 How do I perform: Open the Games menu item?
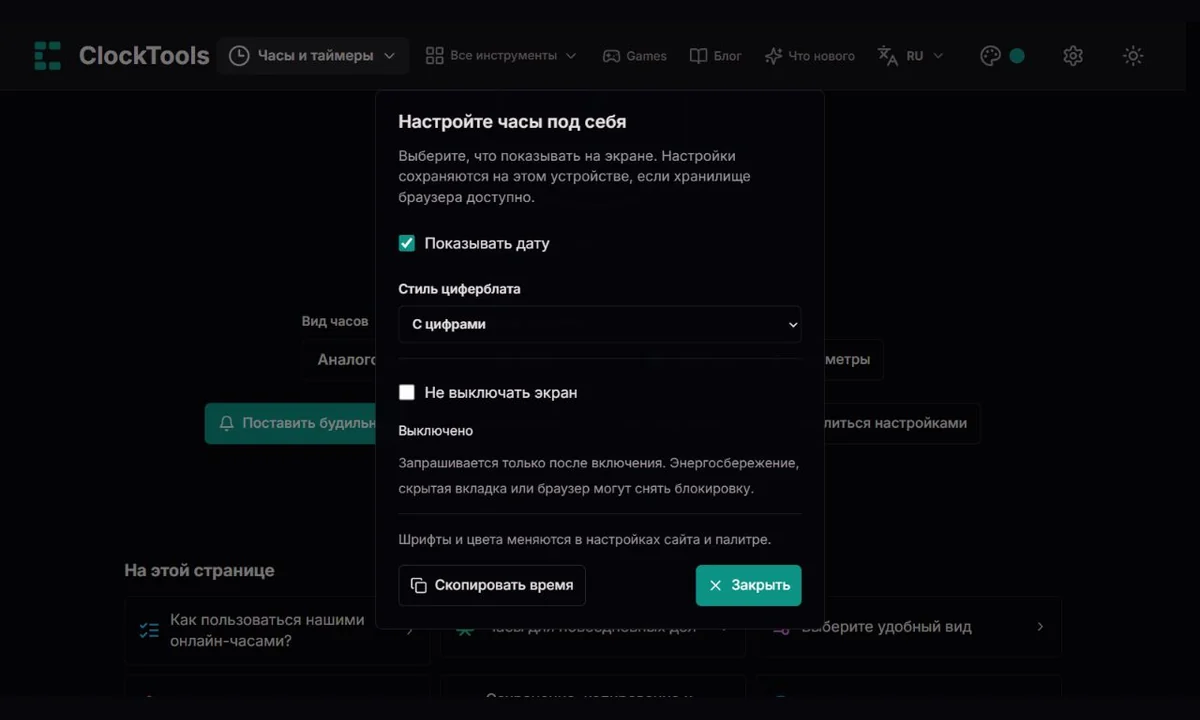(634, 56)
